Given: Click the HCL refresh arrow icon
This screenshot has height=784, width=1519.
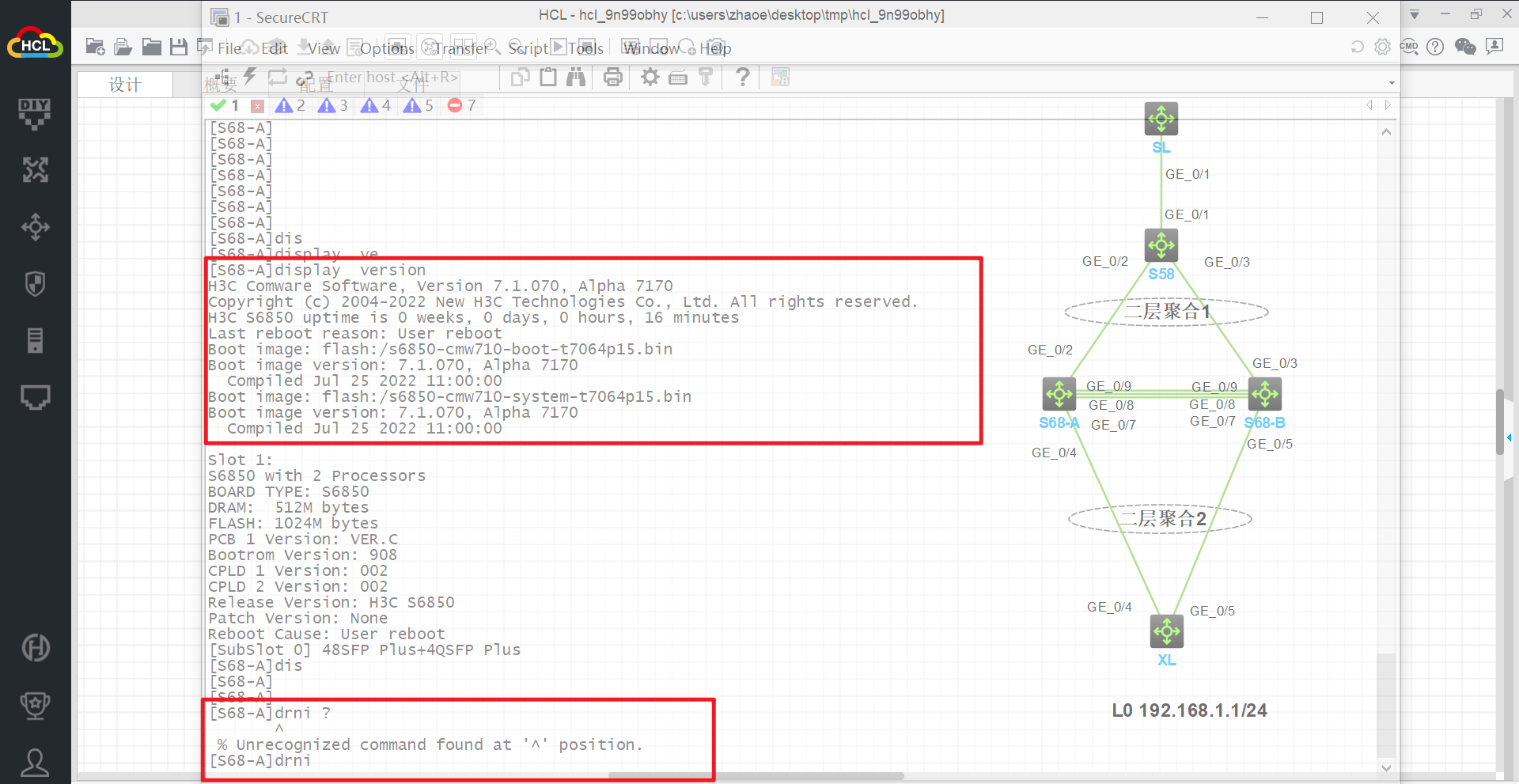Looking at the screenshot, I should [x=1357, y=47].
